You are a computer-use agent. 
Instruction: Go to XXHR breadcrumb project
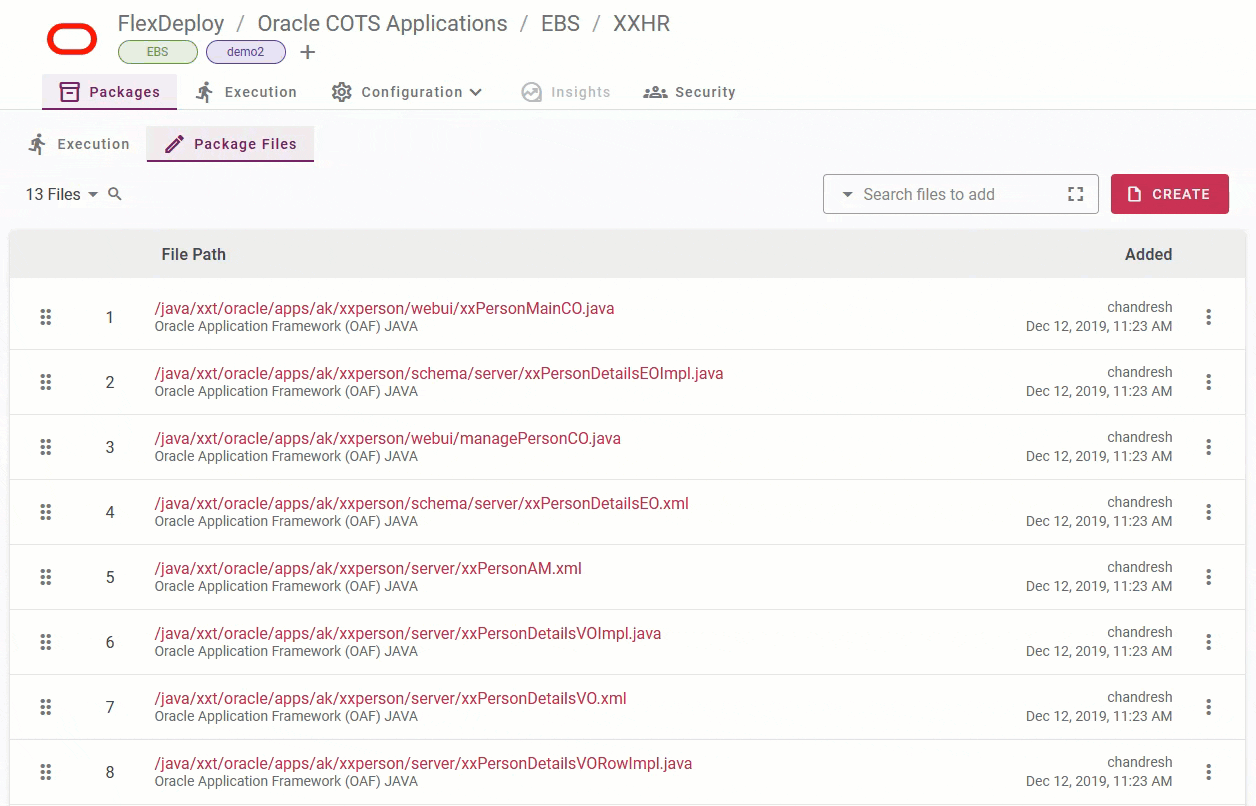[642, 23]
